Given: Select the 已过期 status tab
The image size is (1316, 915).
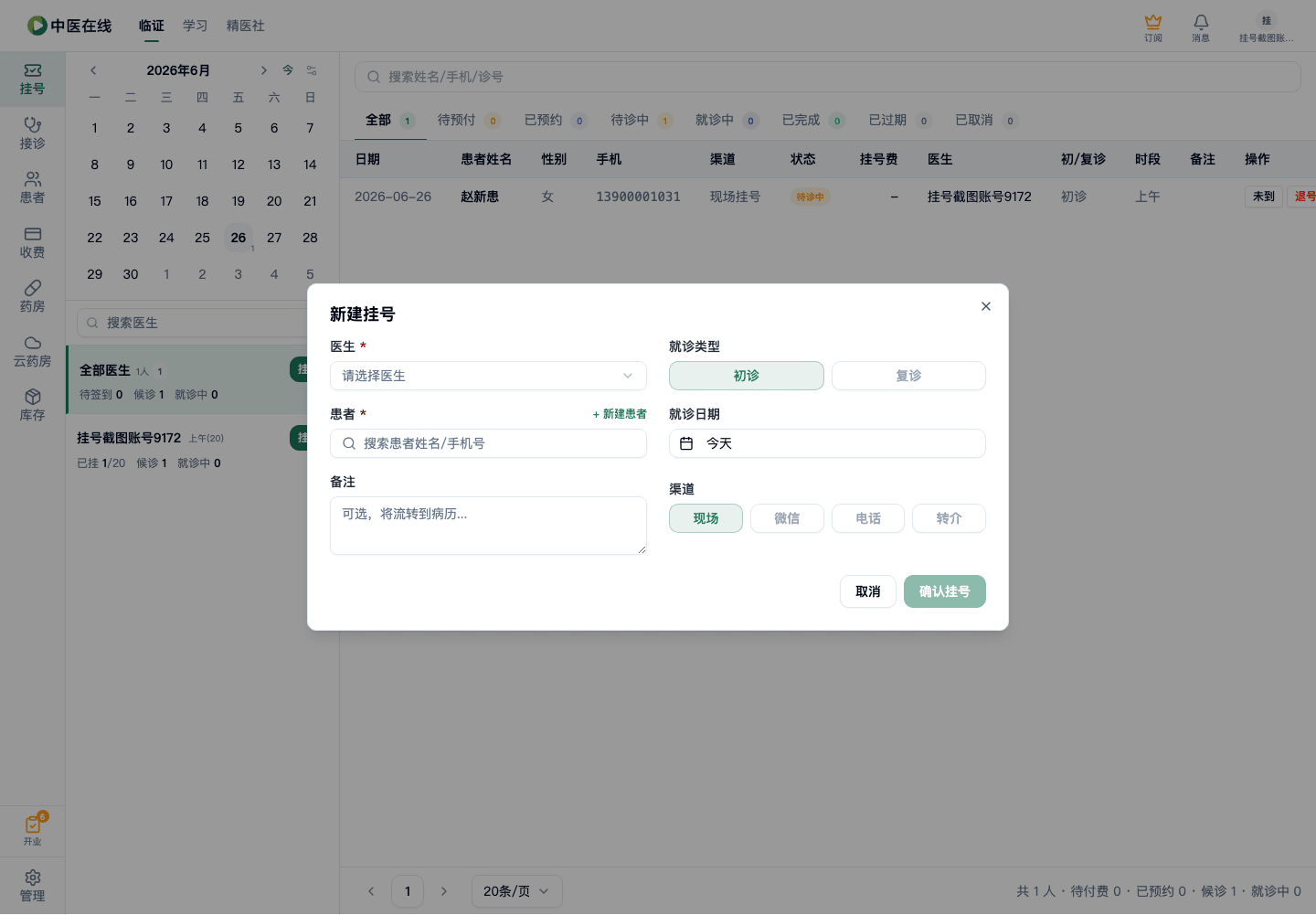Looking at the screenshot, I should pos(899,120).
